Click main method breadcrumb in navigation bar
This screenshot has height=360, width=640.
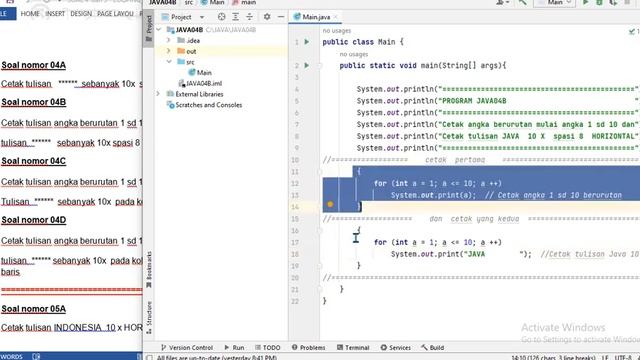coord(244,2)
